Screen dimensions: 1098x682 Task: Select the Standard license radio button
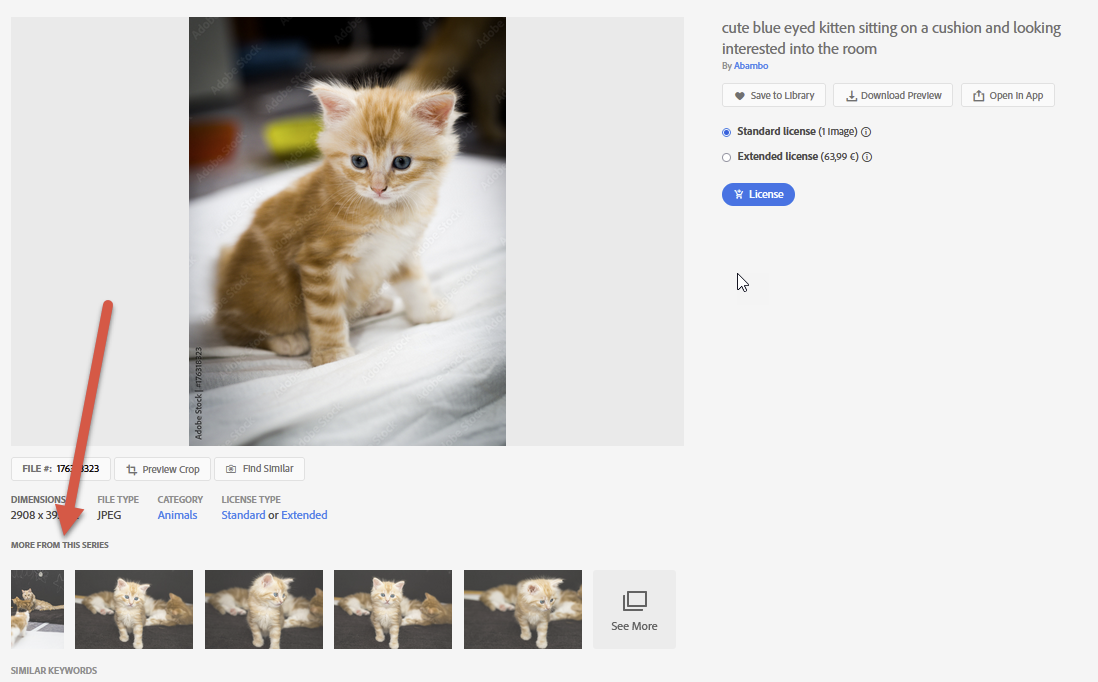(x=725, y=132)
